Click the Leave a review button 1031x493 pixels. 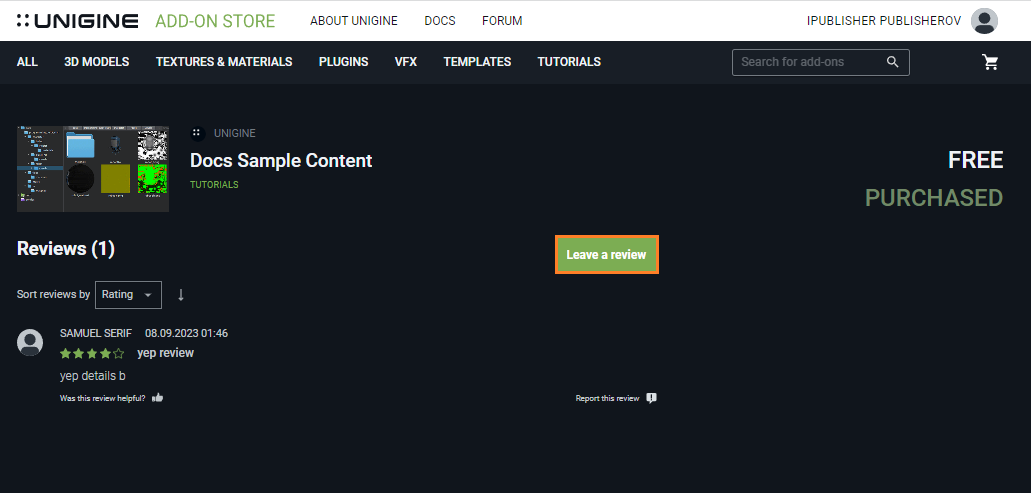(x=606, y=254)
